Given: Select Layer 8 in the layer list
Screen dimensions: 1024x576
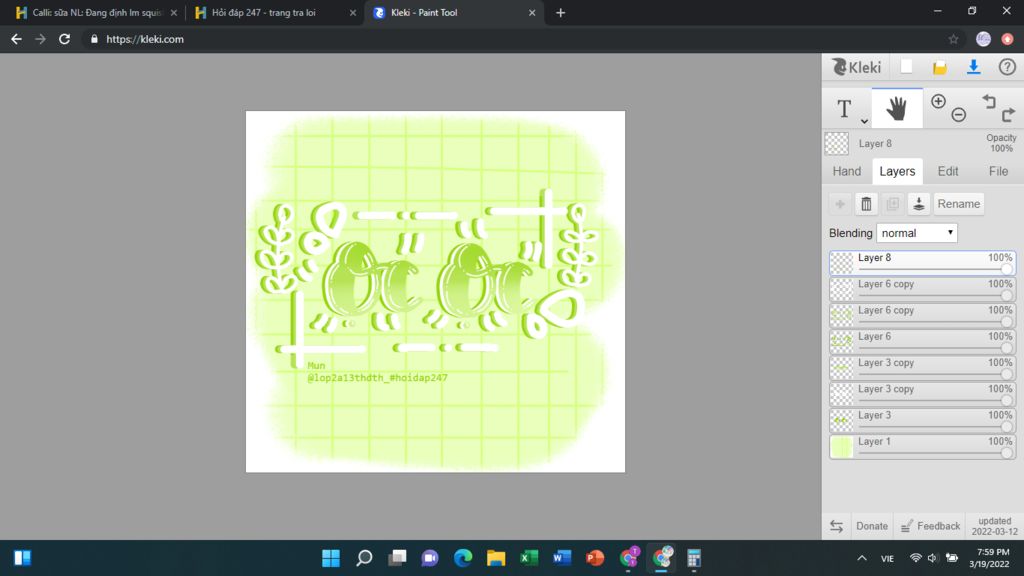Looking at the screenshot, I should [x=922, y=263].
